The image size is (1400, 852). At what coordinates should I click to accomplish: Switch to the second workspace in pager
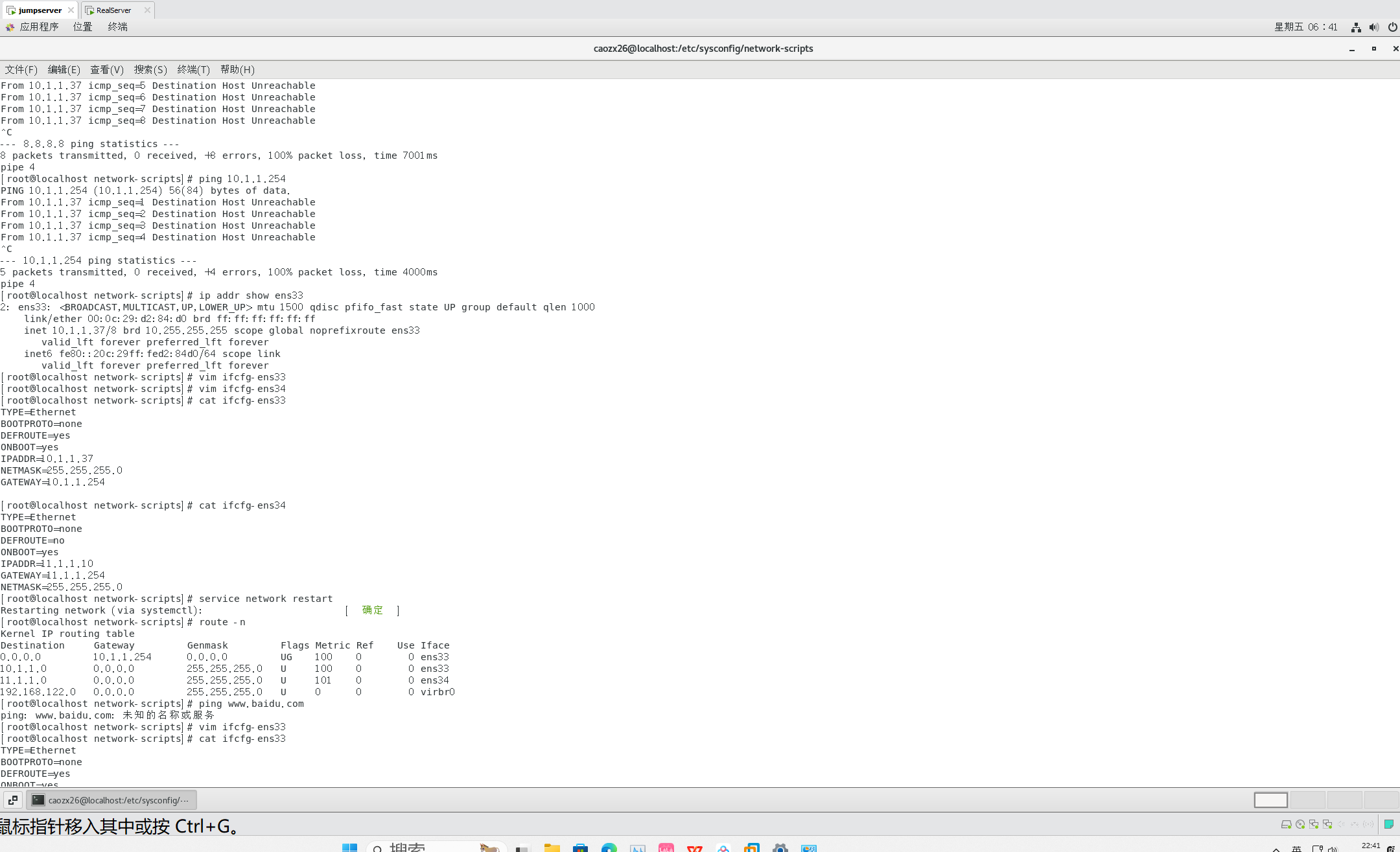point(1307,800)
